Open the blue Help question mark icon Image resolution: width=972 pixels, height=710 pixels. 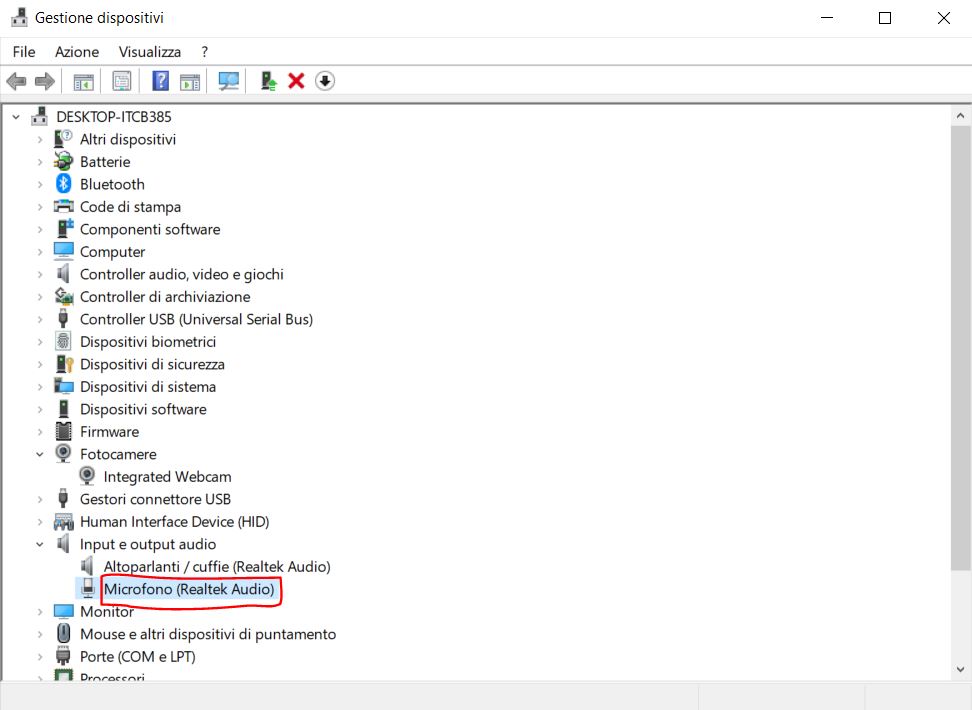point(161,81)
